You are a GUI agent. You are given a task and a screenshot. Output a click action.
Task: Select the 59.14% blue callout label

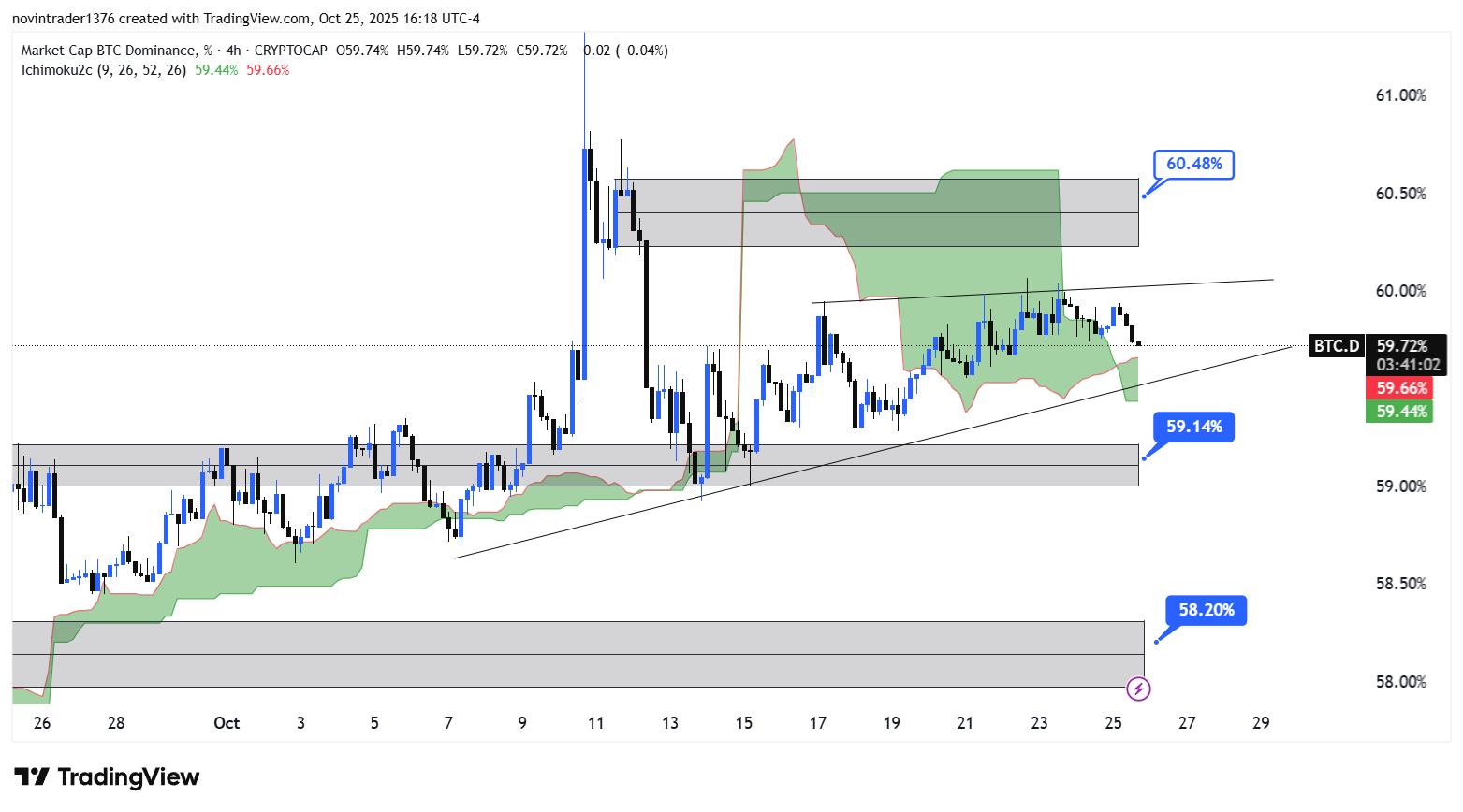(x=1193, y=427)
